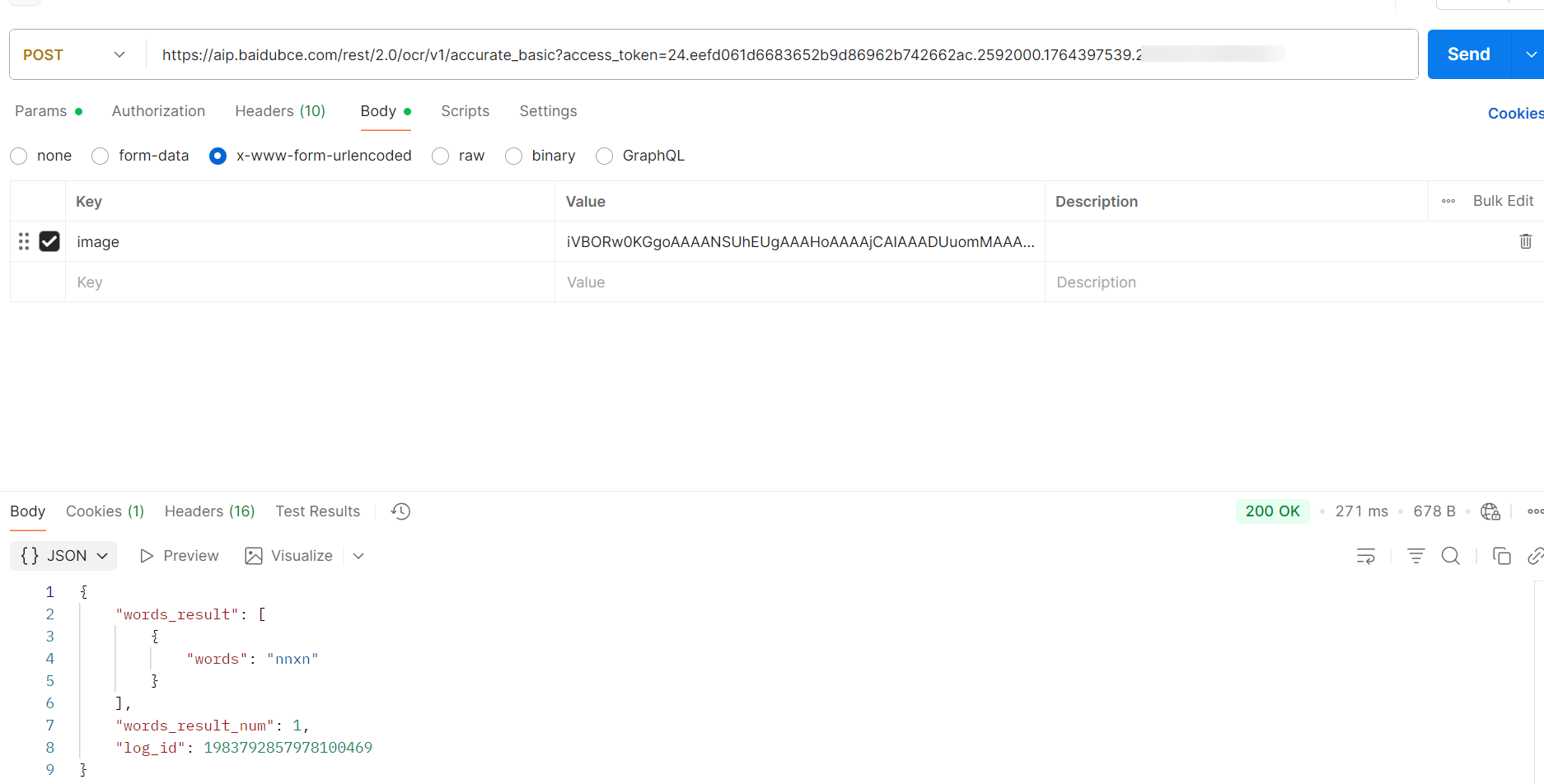Open the POST method dropdown

[x=76, y=55]
